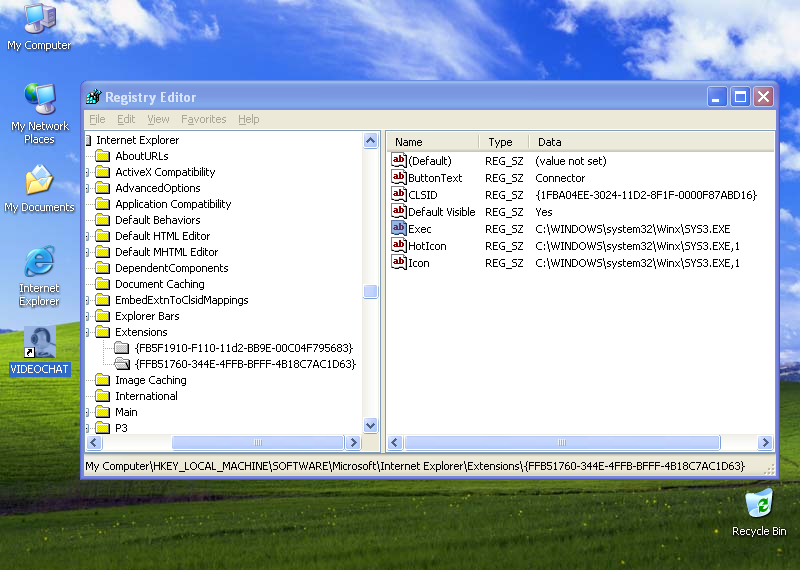This screenshot has width=800, height=570.
Task: Click the Default Behaviors folder icon
Action: tap(103, 219)
